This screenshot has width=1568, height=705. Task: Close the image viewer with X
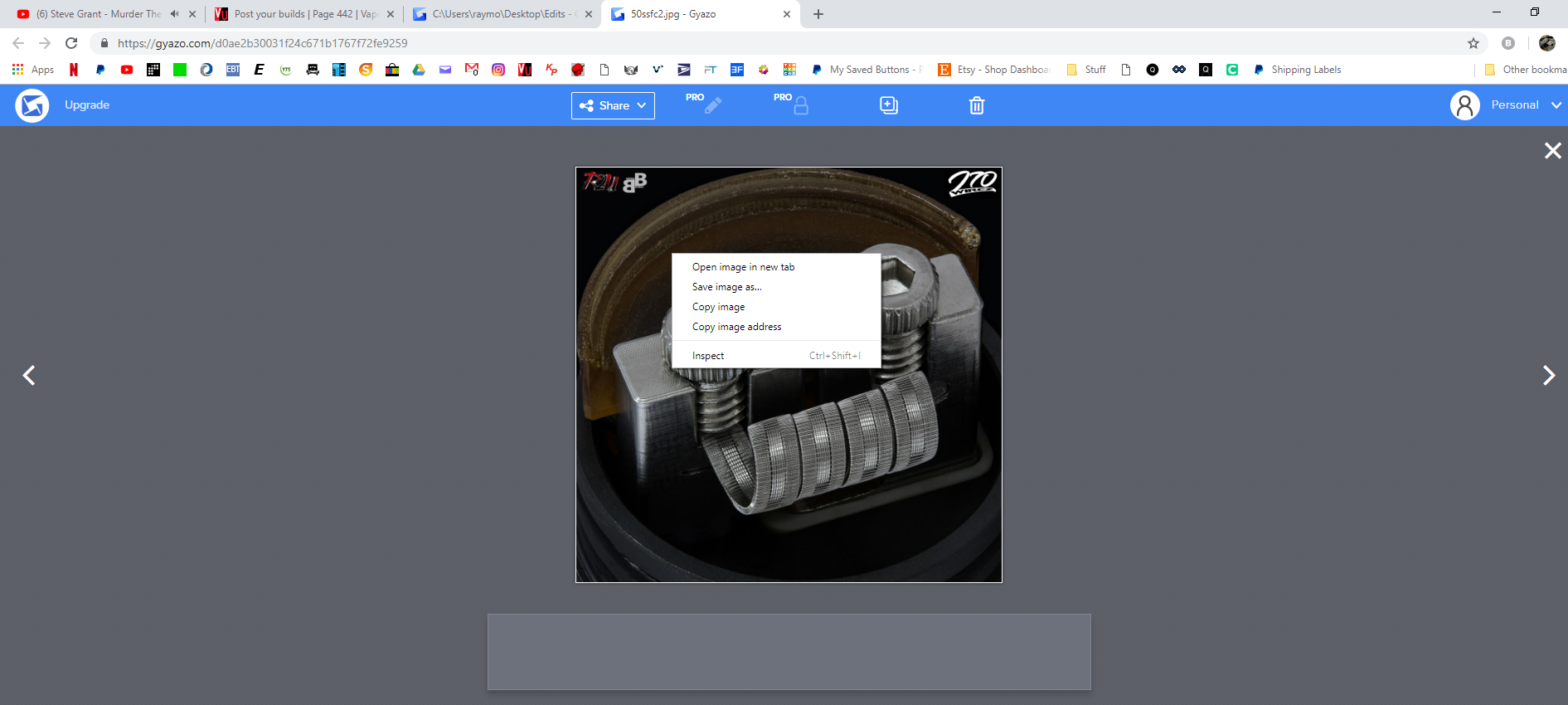[x=1552, y=151]
